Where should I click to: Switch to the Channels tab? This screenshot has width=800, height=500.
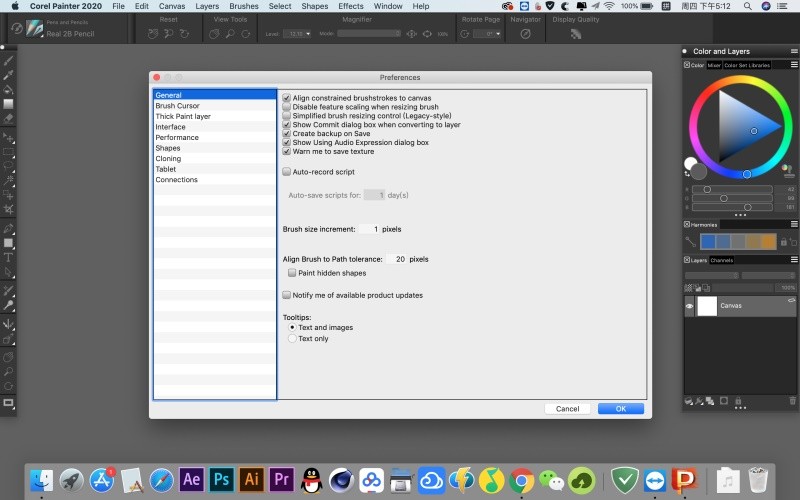[721, 260]
